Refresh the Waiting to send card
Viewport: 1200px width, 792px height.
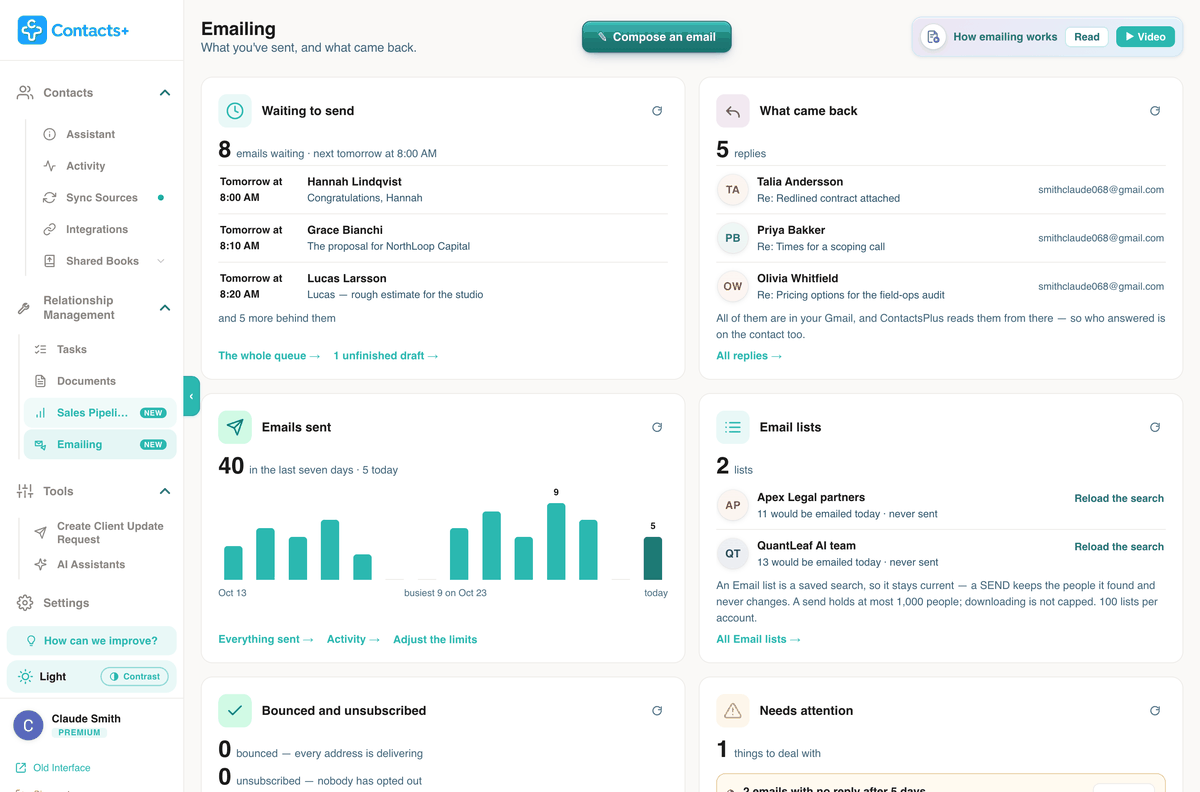(657, 111)
